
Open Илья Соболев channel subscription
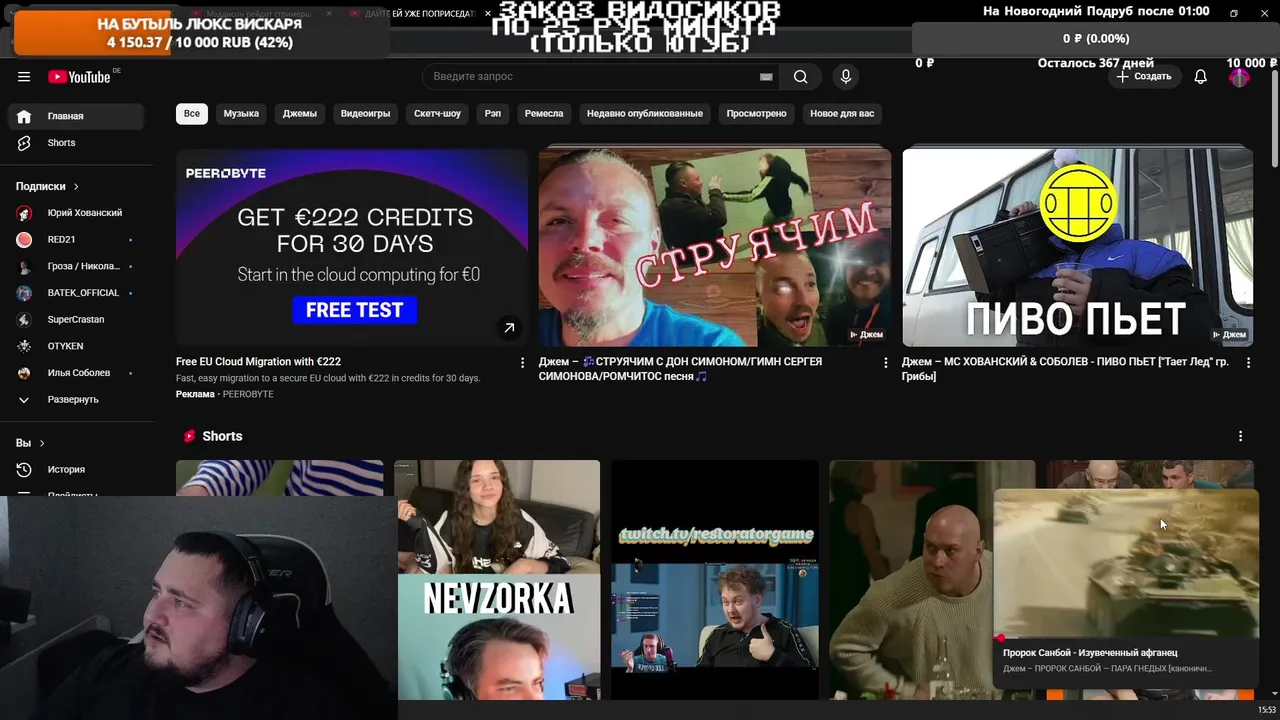[x=76, y=373]
